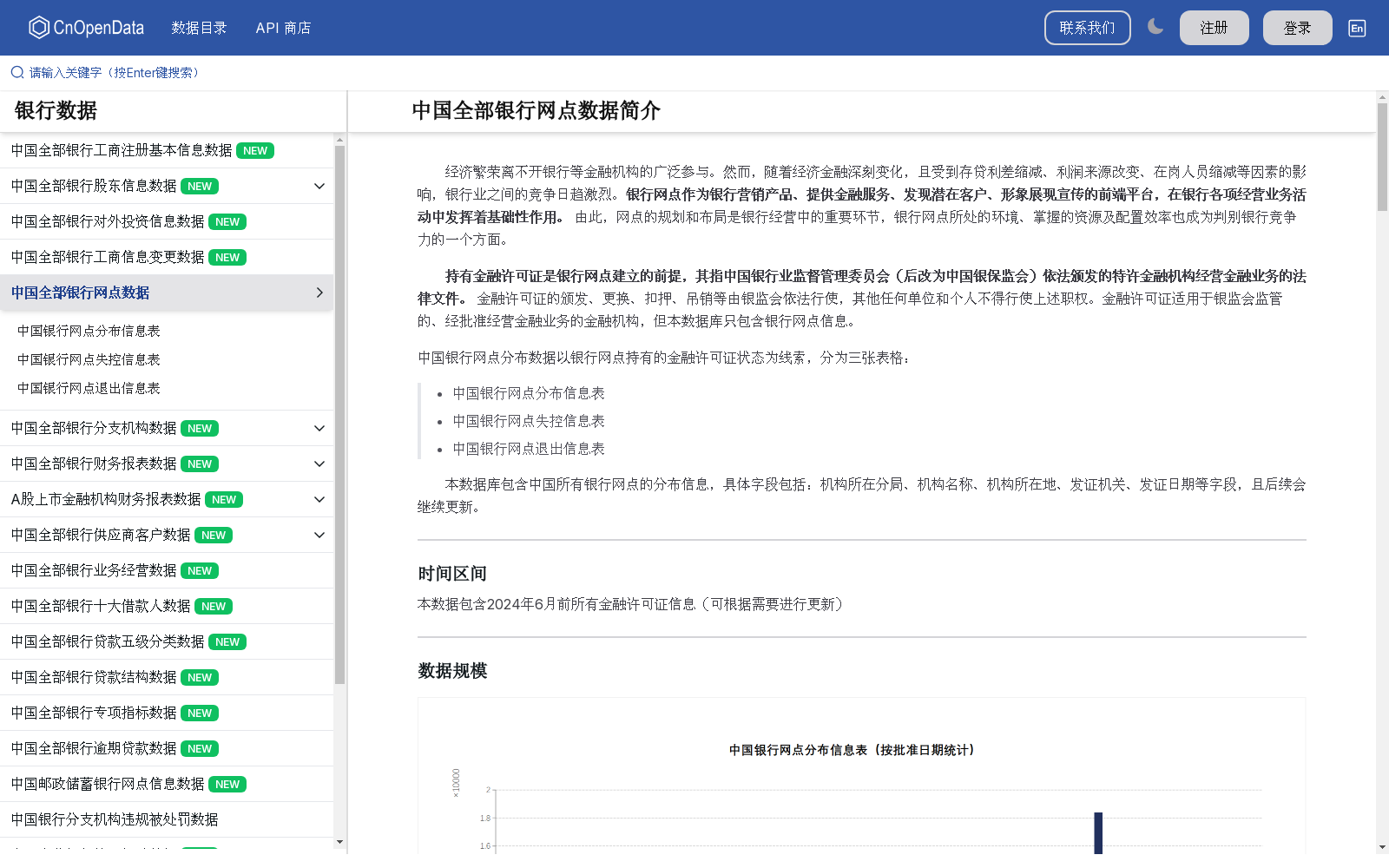Click the sidebar scrollbar thumb

pos(339,415)
